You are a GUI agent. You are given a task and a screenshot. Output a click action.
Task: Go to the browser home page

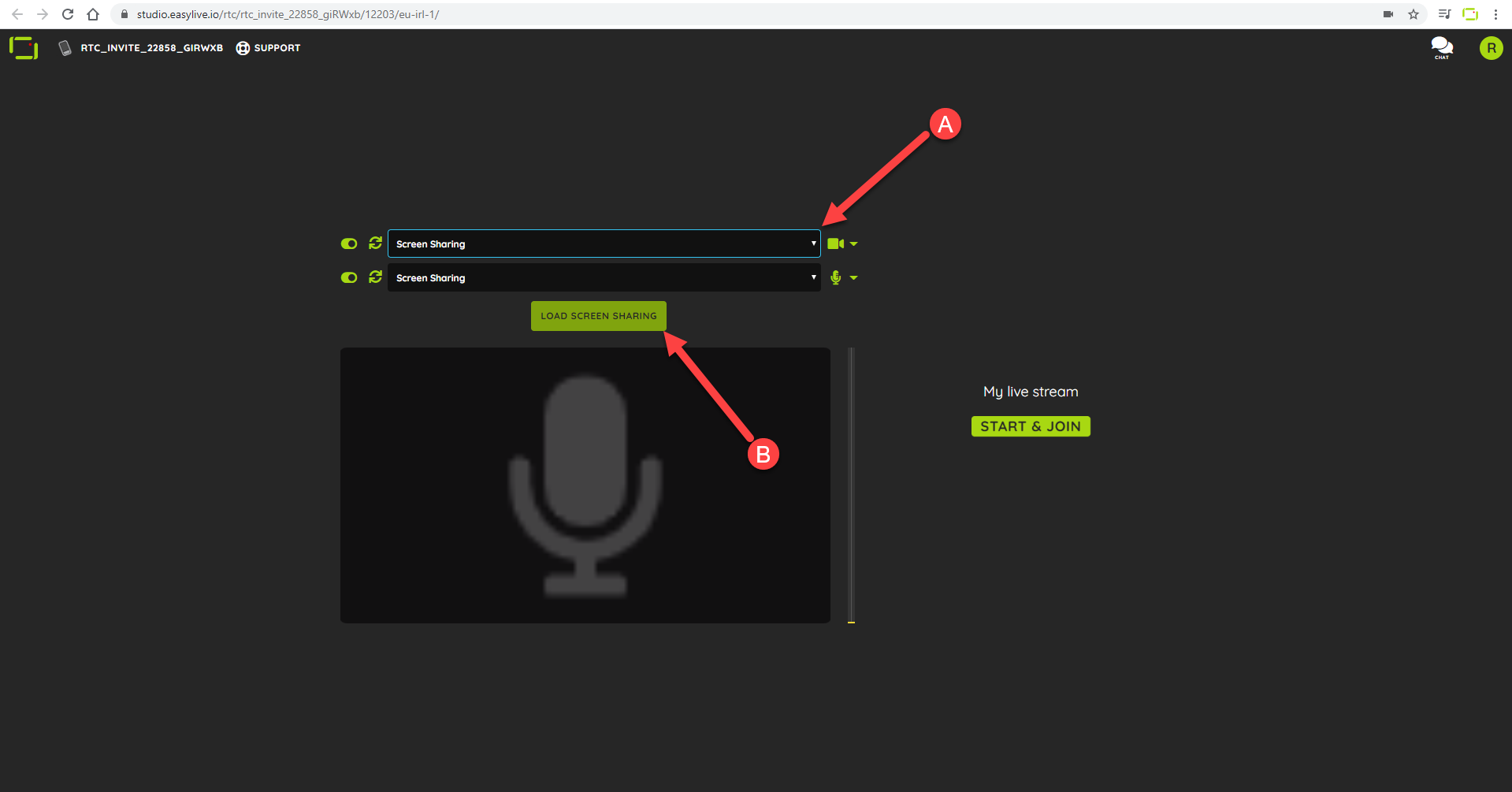point(93,14)
